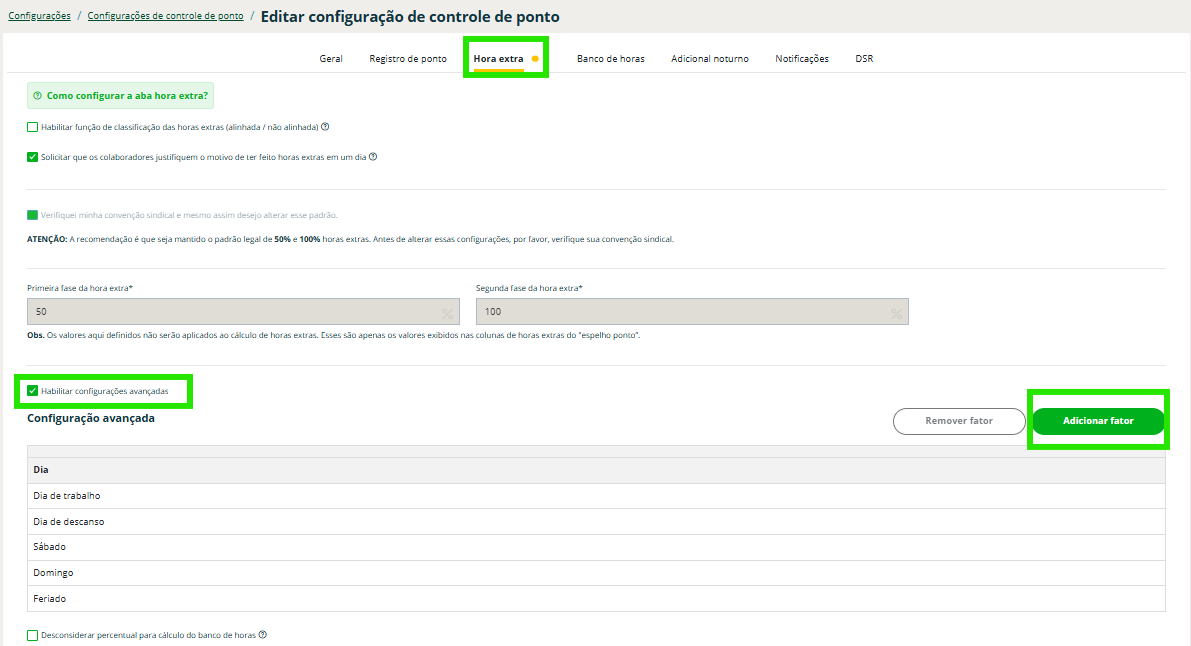Switch to the DSR tab
Image resolution: width=1191 pixels, height=646 pixels.
click(864, 59)
